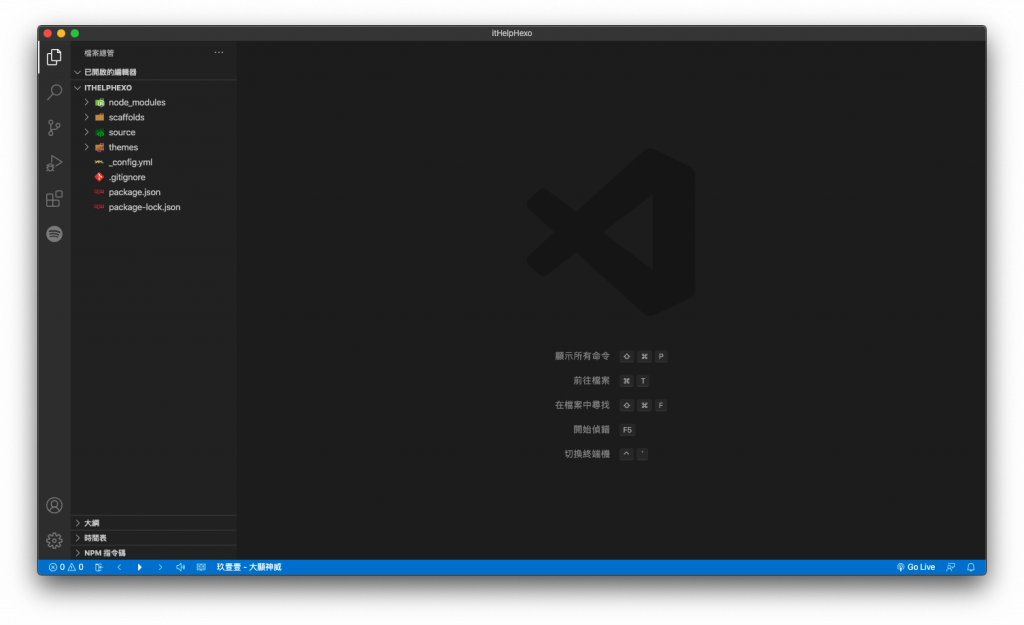Click the scaffolds folder icon
Screen dimensions: 1024x625
point(99,118)
